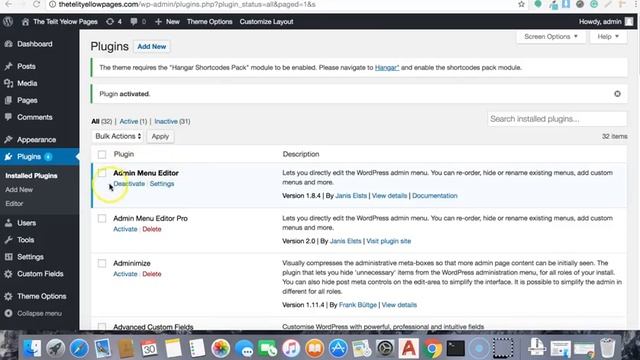Click the Add New plugin button
The image size is (640, 360).
[x=151, y=47]
